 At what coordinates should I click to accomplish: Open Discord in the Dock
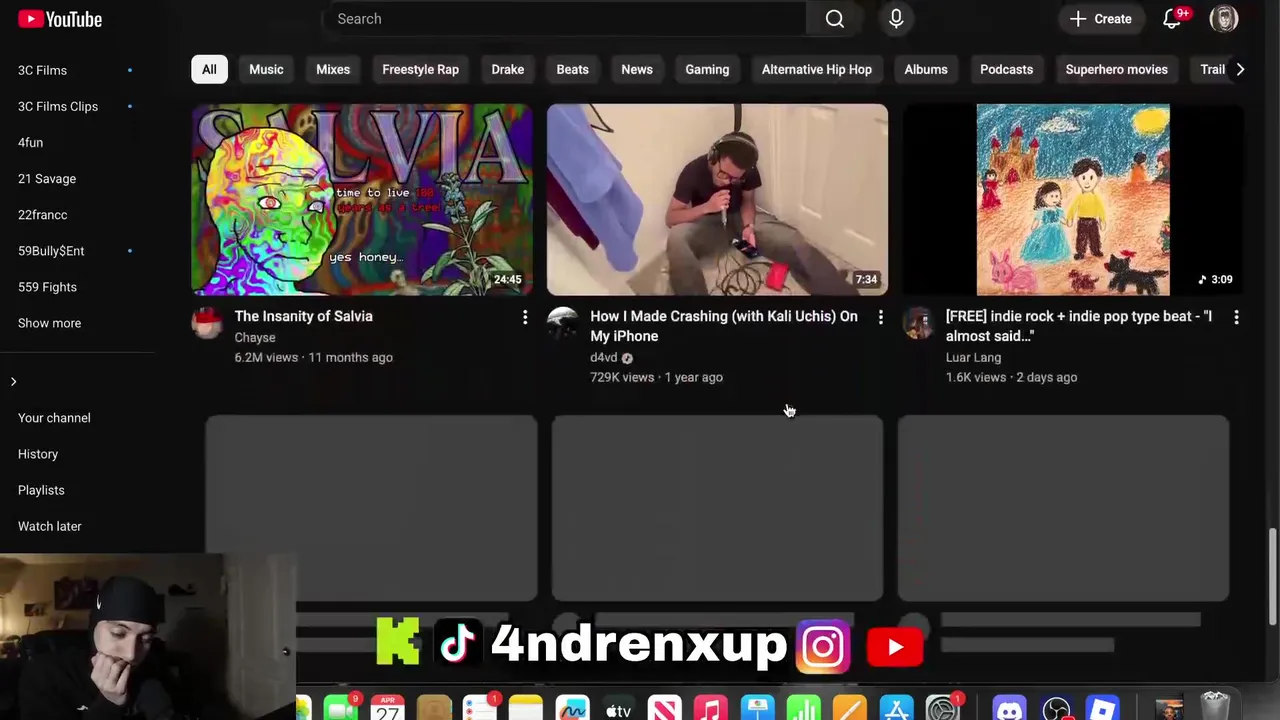tap(1010, 708)
